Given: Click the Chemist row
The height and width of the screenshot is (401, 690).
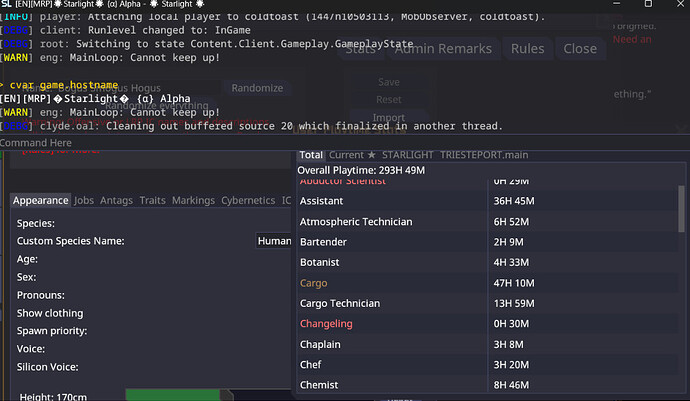Looking at the screenshot, I should tap(488, 385).
